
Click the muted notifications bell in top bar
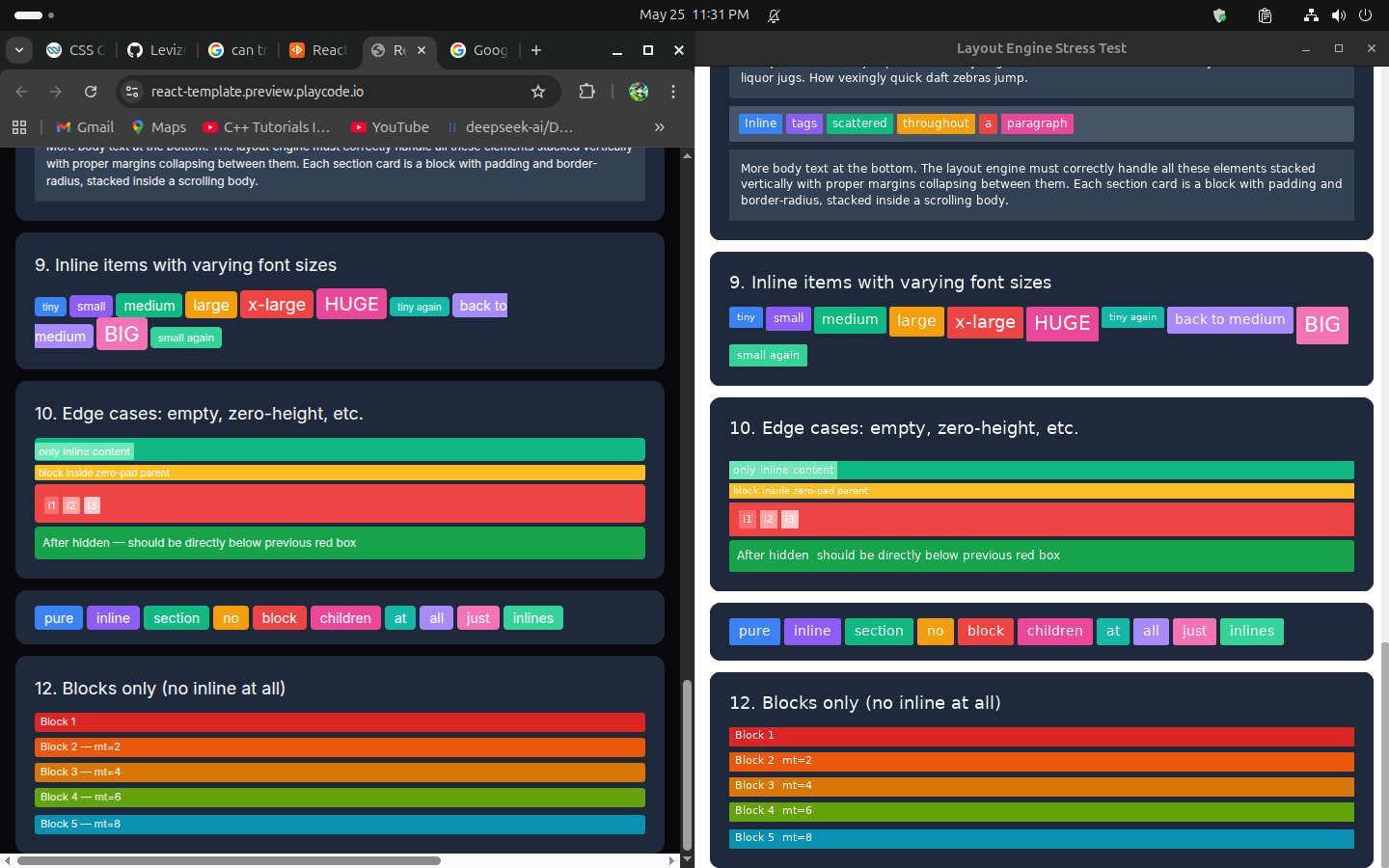[774, 15]
